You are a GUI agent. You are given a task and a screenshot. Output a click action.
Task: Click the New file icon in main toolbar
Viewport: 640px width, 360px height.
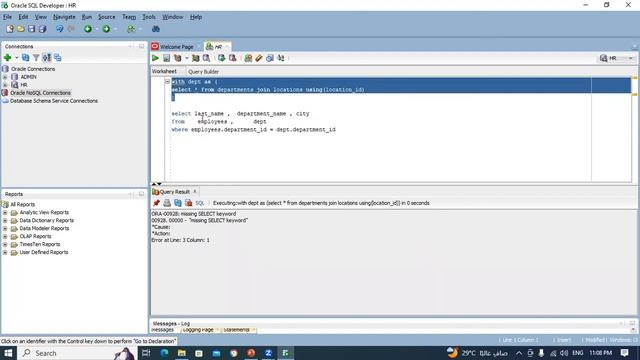pos(10,29)
